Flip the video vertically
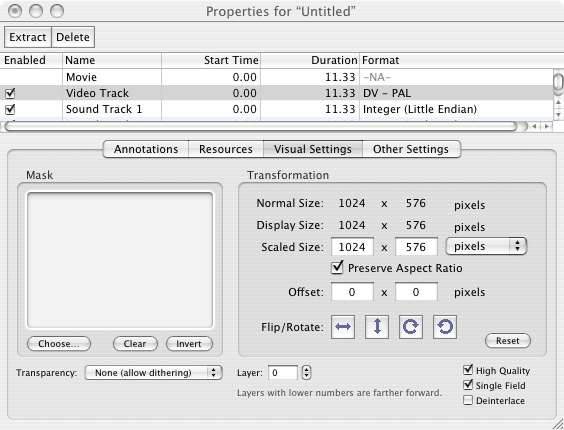Image resolution: width=564 pixels, height=430 pixels. [x=377, y=327]
